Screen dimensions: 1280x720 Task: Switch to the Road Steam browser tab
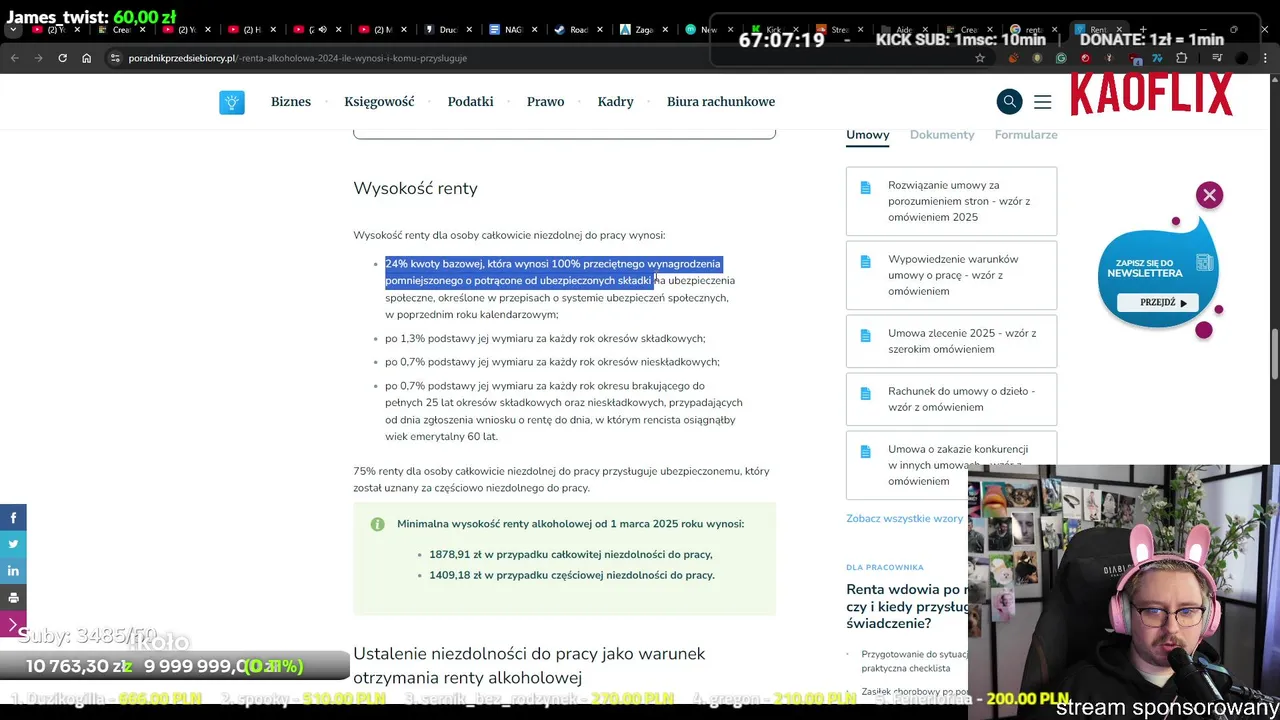(x=578, y=30)
